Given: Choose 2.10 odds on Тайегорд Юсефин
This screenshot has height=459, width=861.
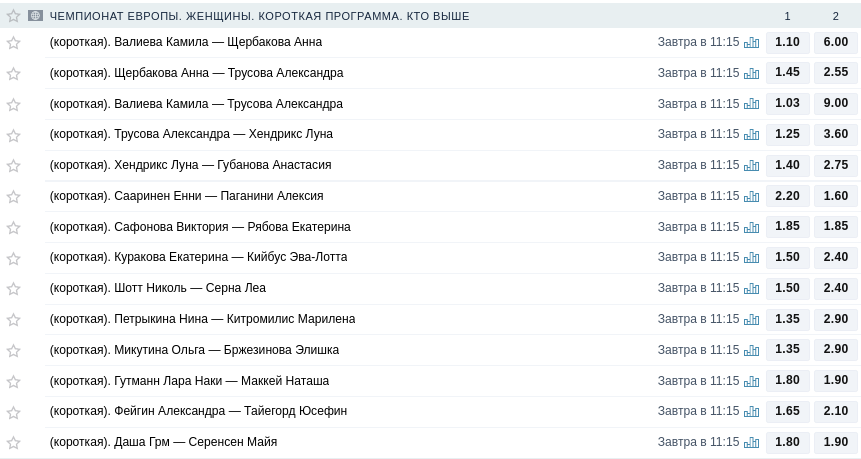Looking at the screenshot, I should pos(836,411).
